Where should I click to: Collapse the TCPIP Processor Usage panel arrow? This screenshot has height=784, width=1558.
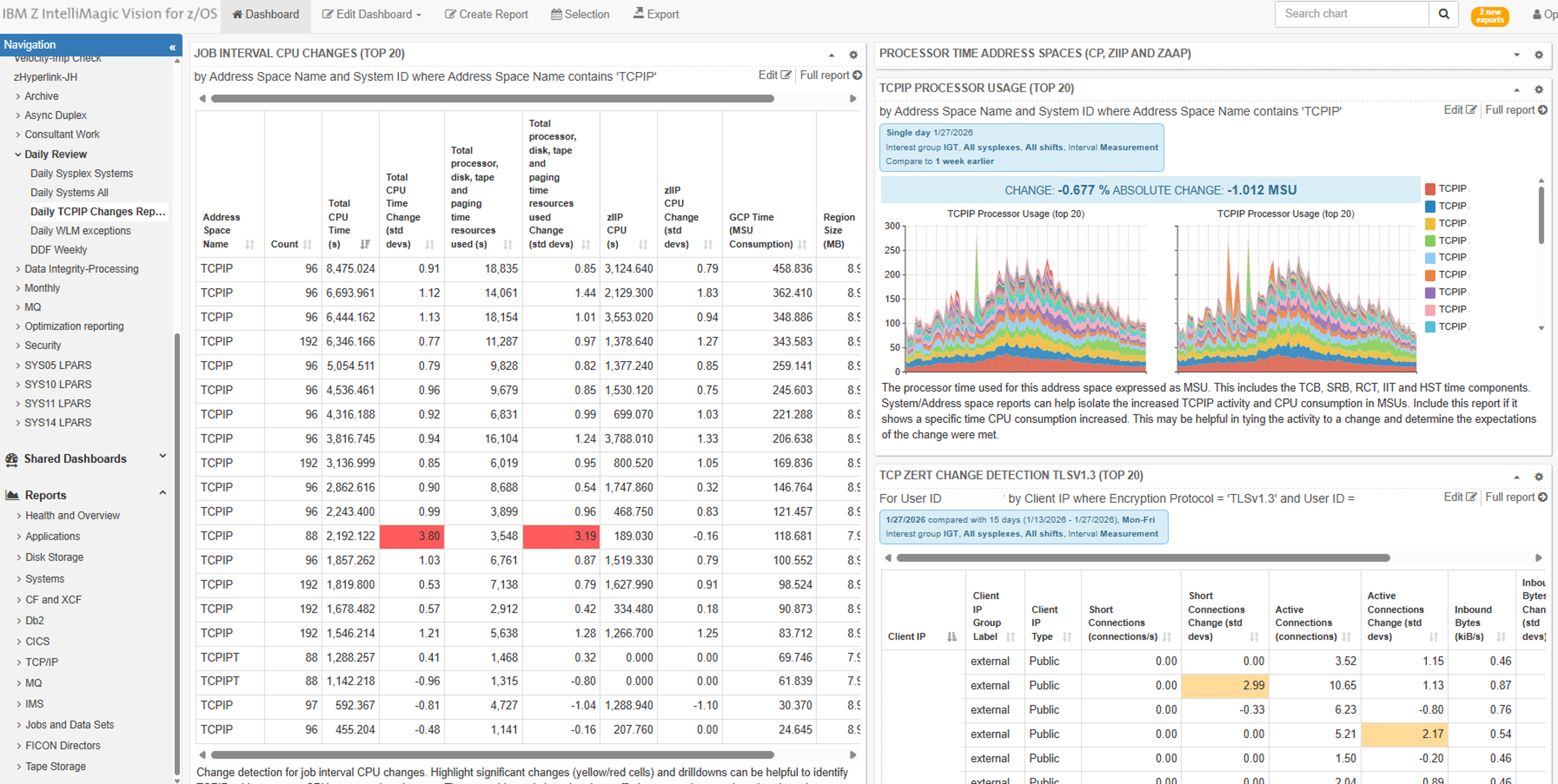pos(1517,90)
